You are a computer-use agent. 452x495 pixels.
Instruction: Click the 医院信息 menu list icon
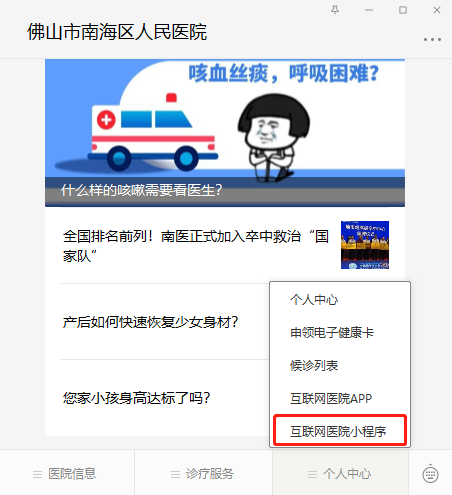[x=37, y=474]
